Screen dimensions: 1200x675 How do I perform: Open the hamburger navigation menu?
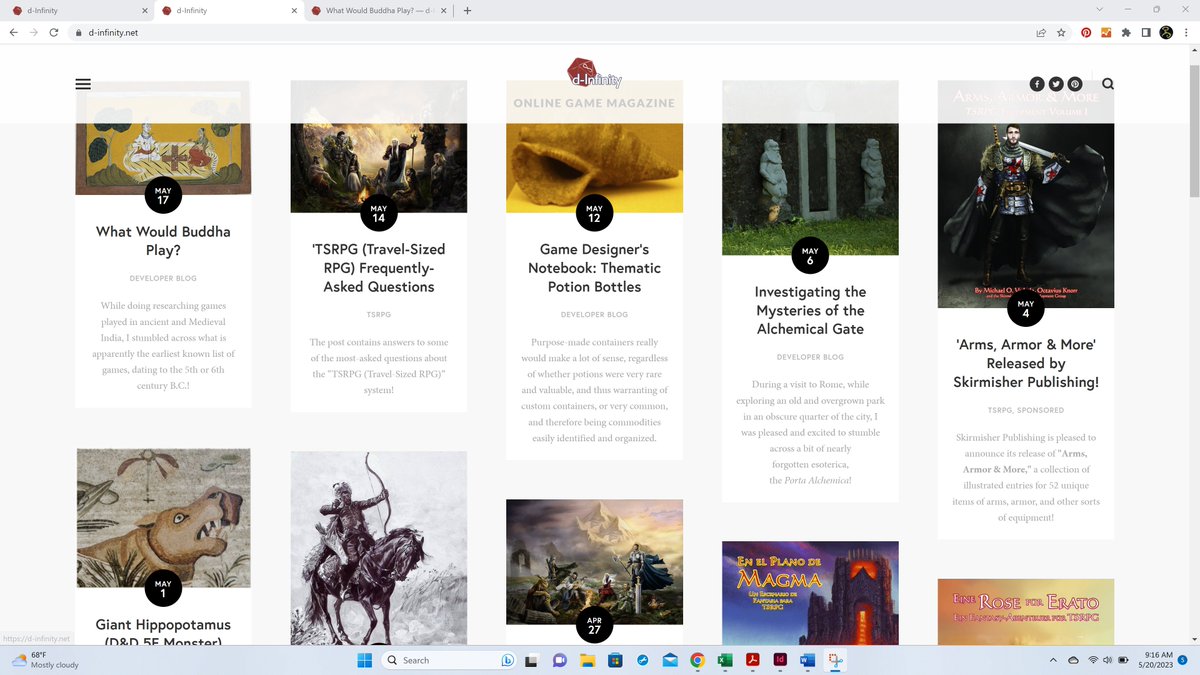coord(83,84)
